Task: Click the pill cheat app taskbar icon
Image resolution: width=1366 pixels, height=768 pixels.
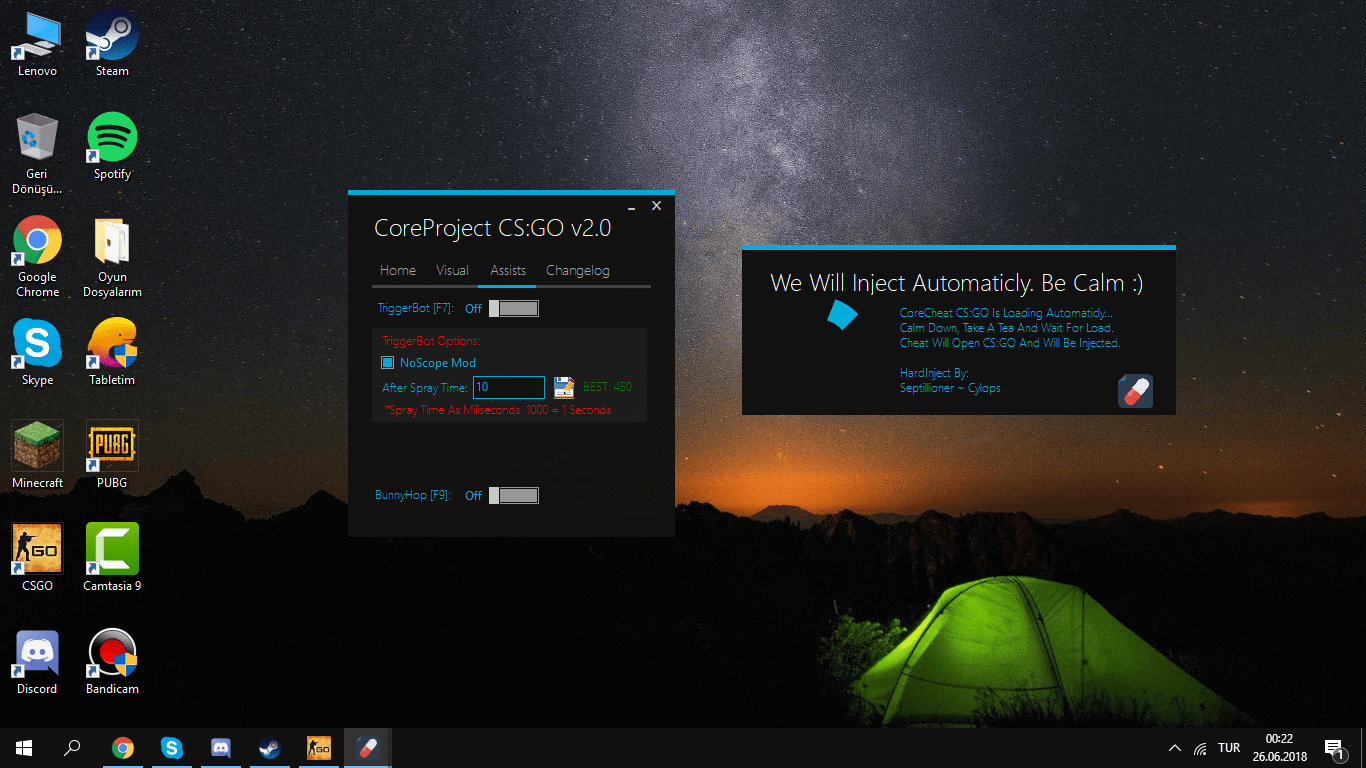Action: (367, 748)
